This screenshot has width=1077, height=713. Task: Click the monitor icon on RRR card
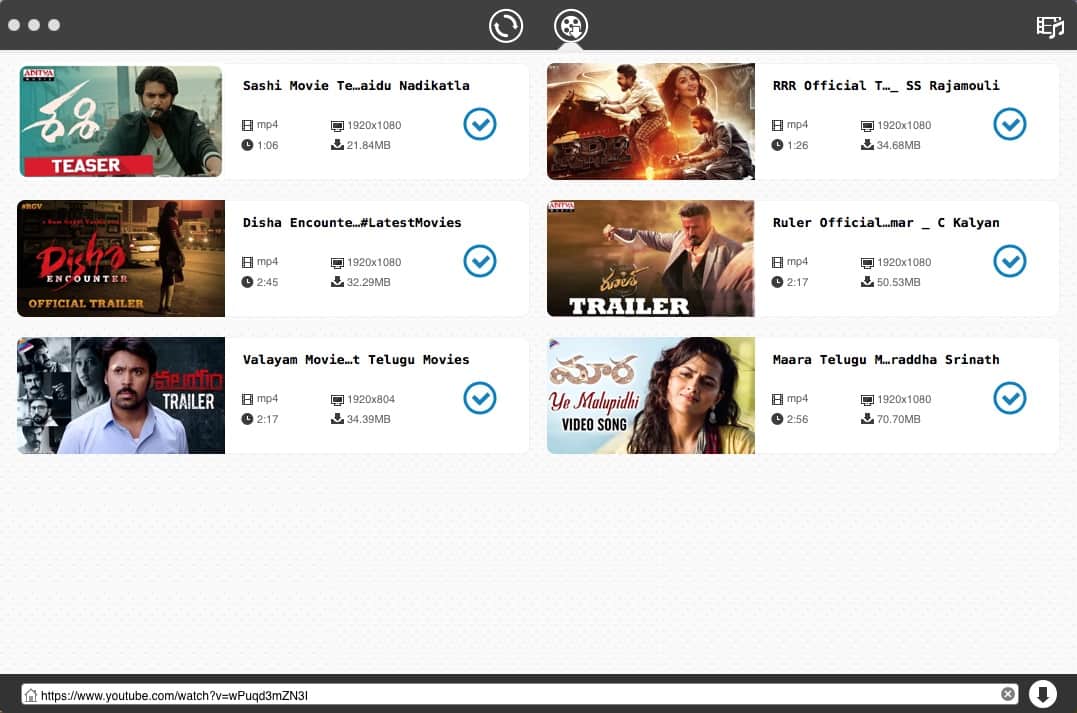coord(868,126)
